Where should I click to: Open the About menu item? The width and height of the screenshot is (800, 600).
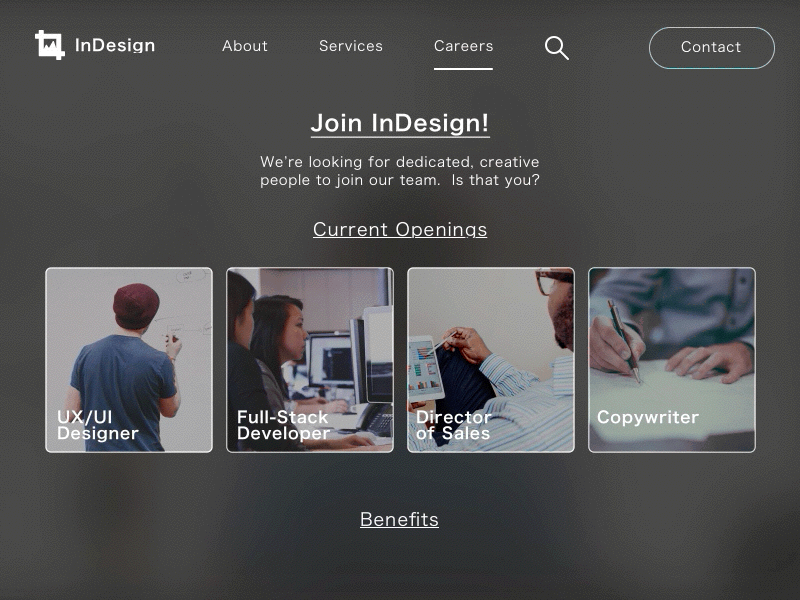245,46
